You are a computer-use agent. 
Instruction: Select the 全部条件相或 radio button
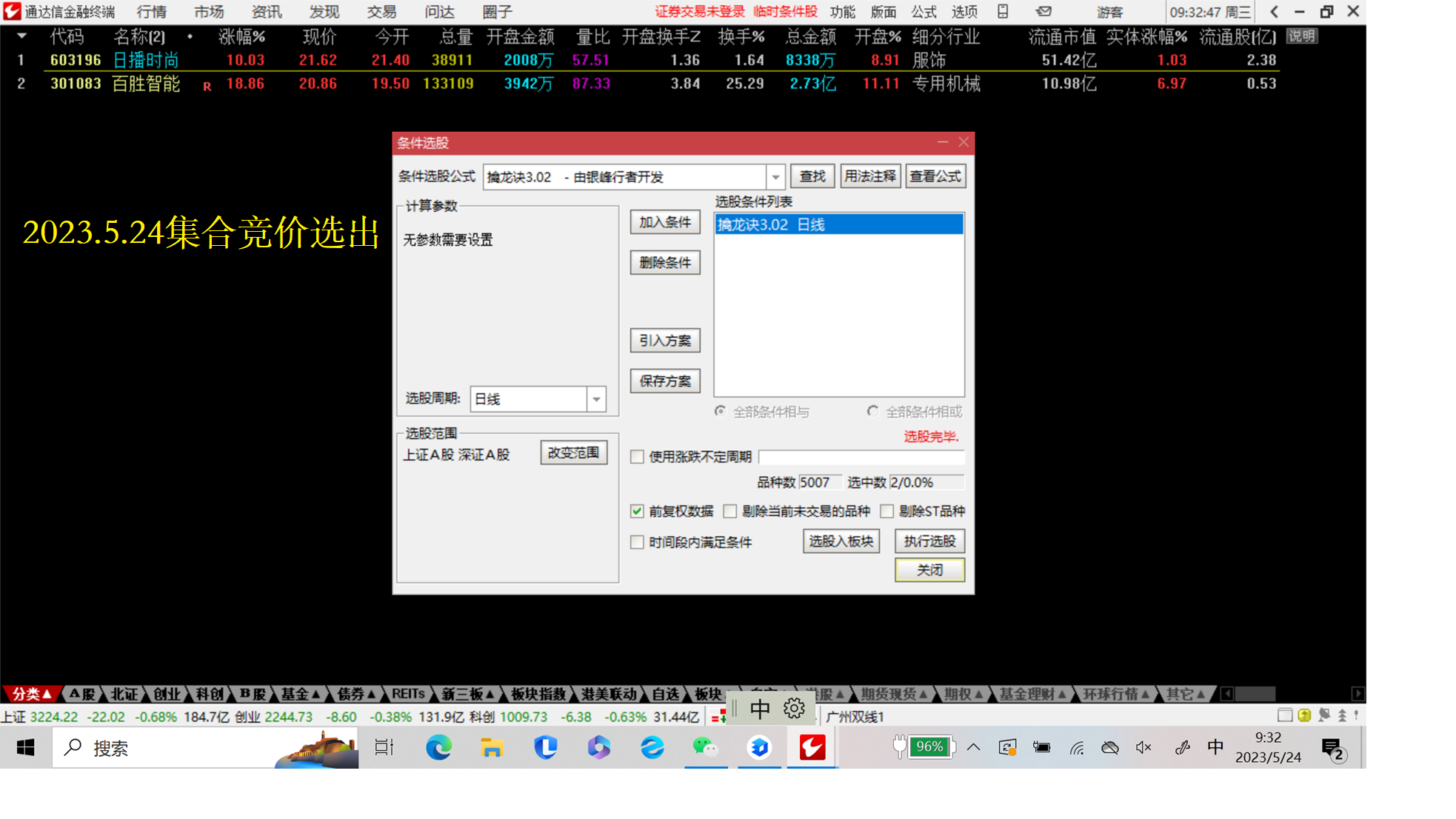[x=873, y=411]
